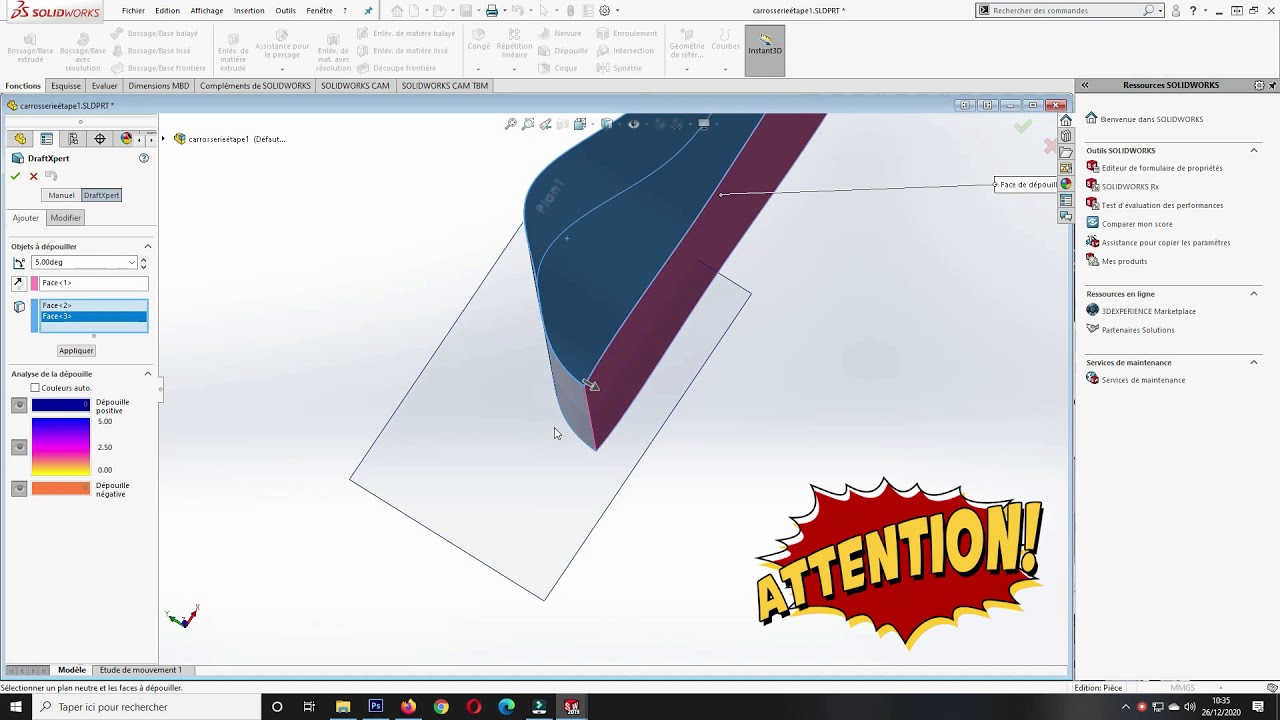Cancel DraftXpert with the red X

pos(33,176)
